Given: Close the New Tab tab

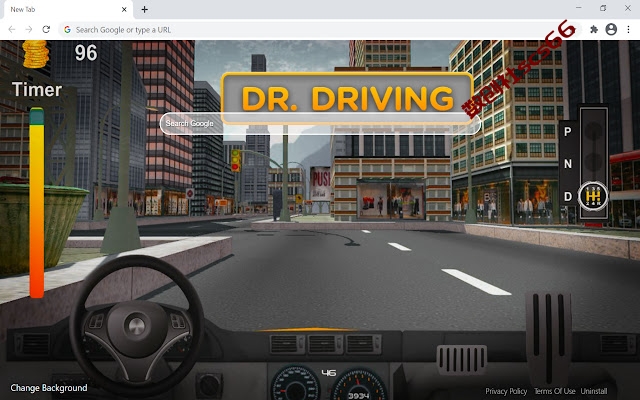Looking at the screenshot, I should [124, 9].
